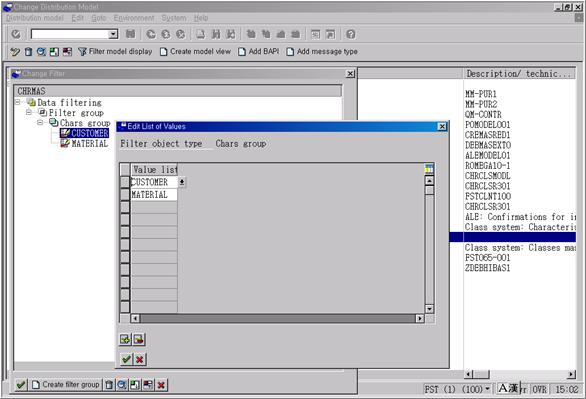Click the red X cancel icon in Change Filter footer

pos(161,384)
